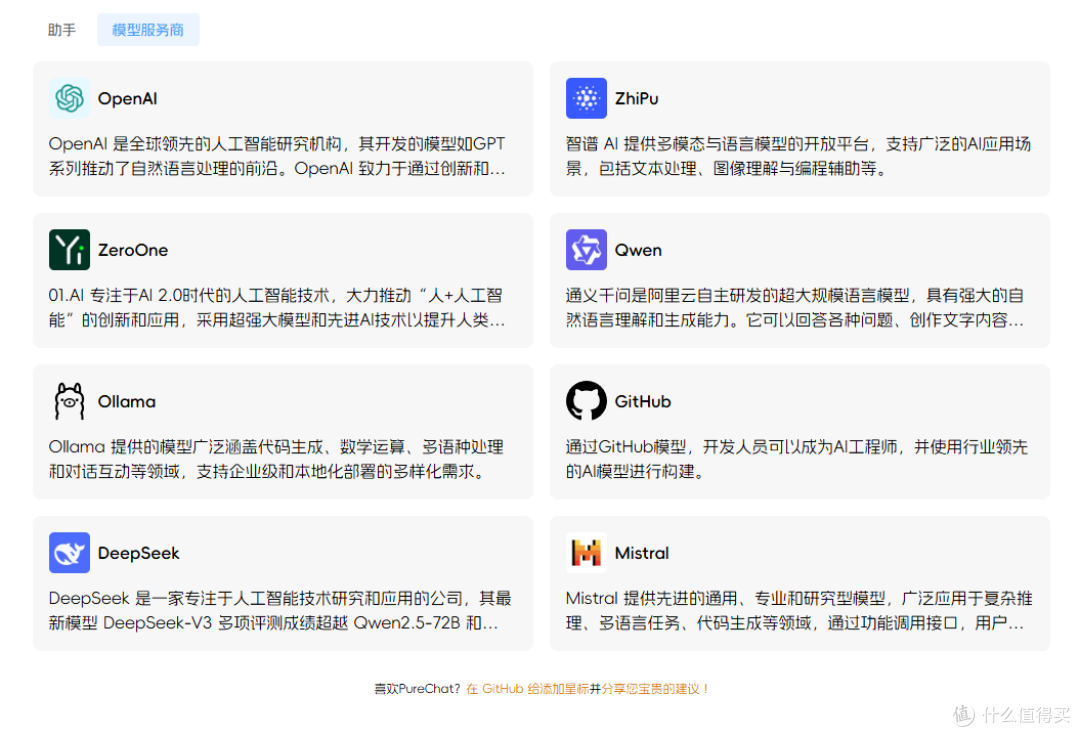Click the 喜欢PureChat? footer text

[417, 689]
